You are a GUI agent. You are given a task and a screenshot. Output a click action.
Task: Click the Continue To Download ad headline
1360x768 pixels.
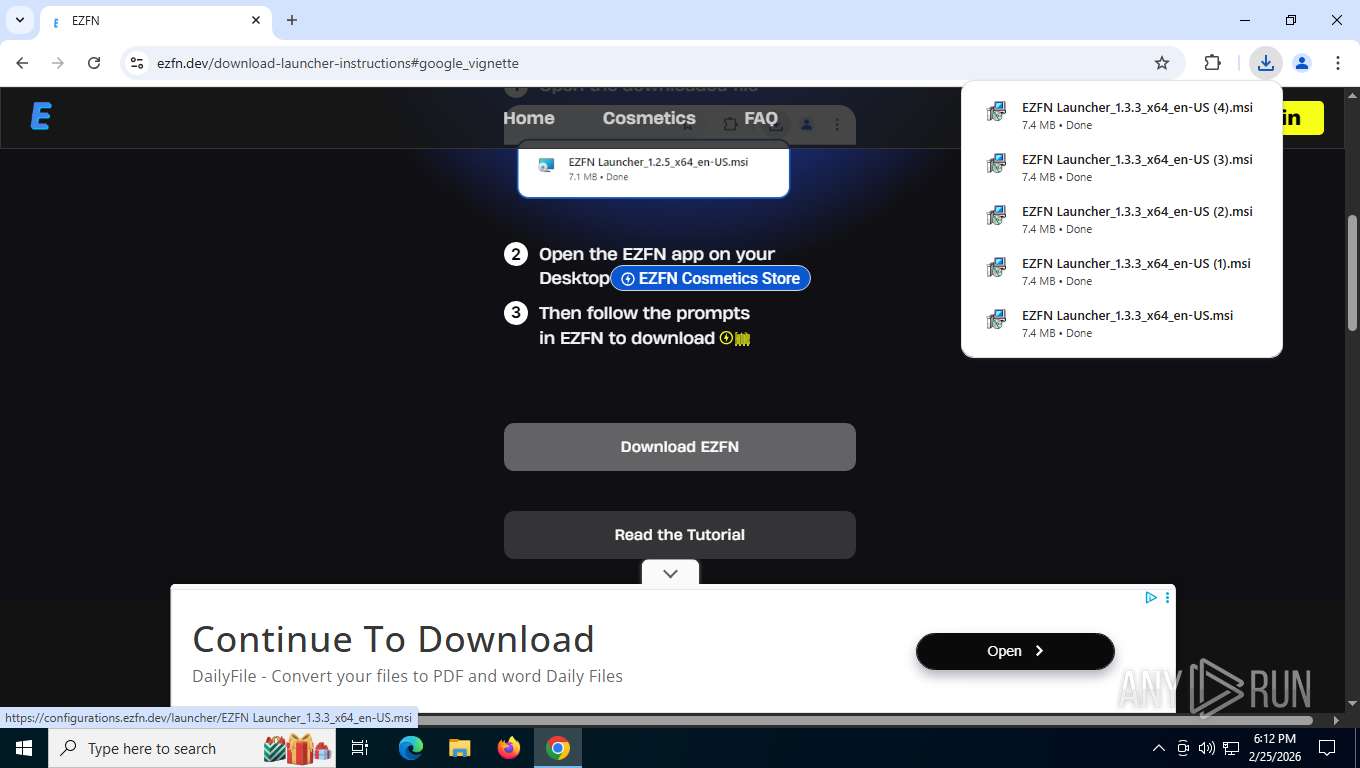393,639
